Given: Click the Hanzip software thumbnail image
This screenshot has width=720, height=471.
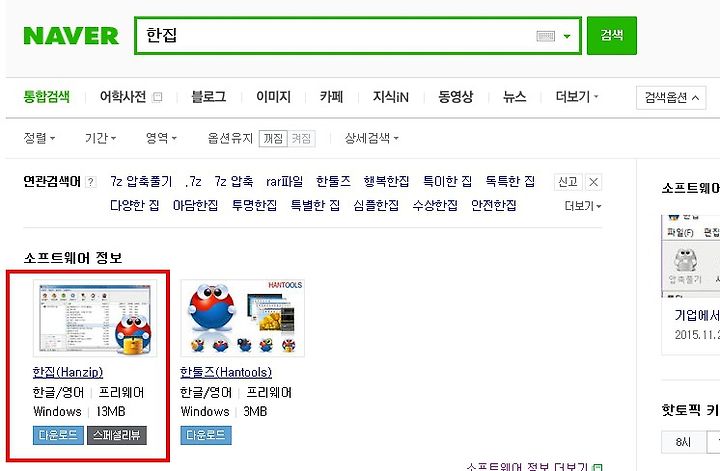Looking at the screenshot, I should tap(95, 318).
